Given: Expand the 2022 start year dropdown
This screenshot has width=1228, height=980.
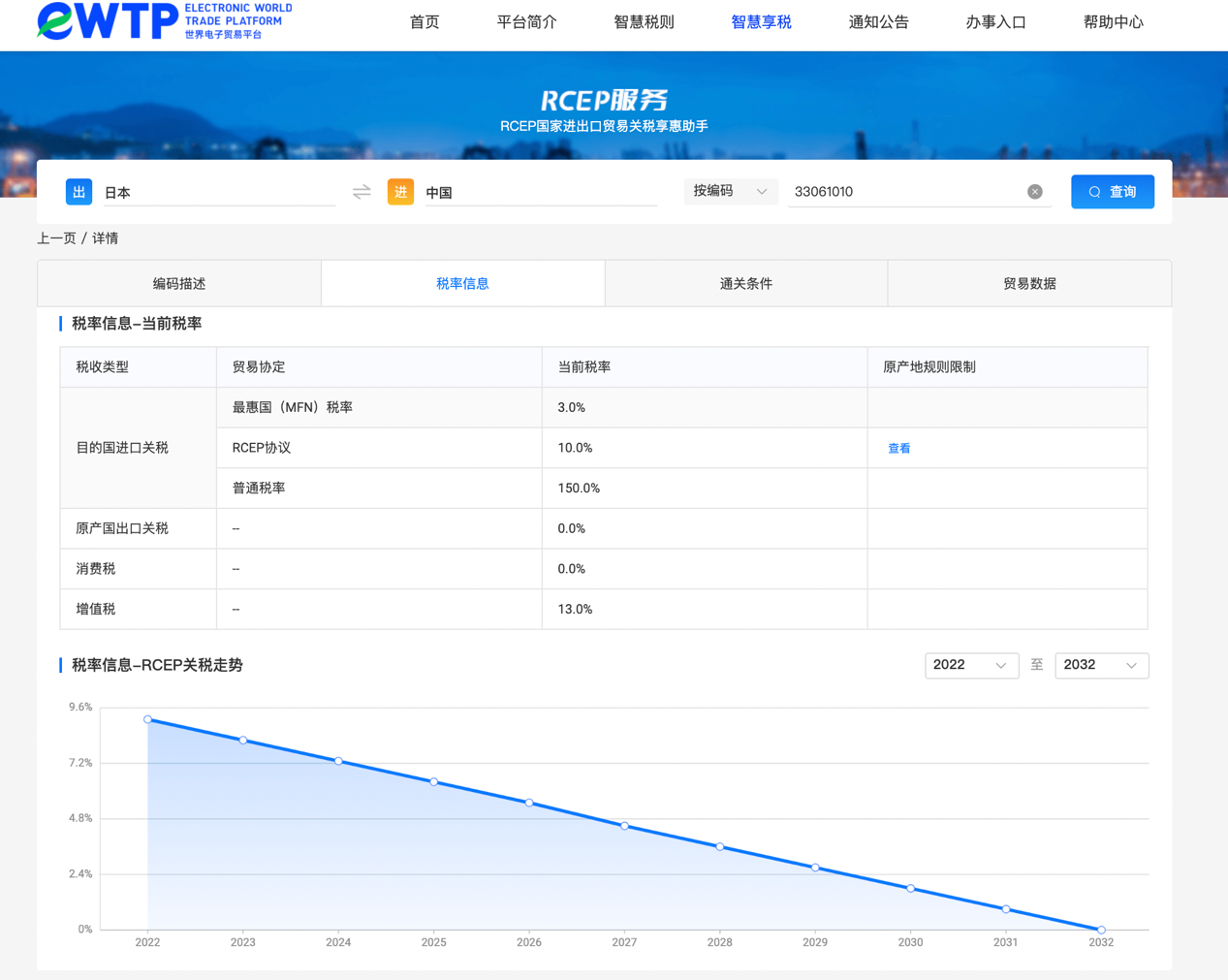Looking at the screenshot, I should click(x=970, y=665).
